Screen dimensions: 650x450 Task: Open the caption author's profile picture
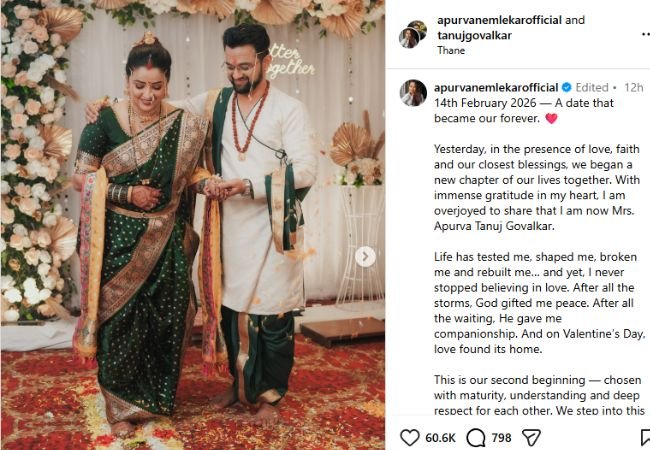(413, 93)
